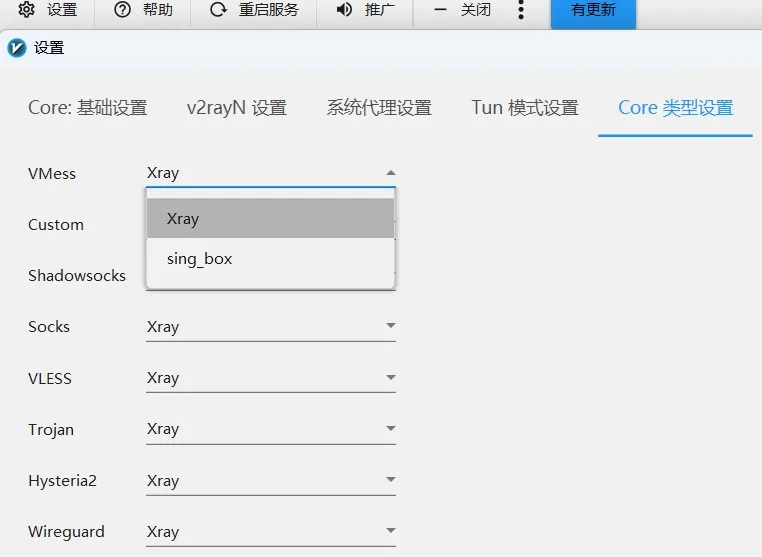Click the Xray value in the Trojan row
This screenshot has width=762, height=557.
163,430
